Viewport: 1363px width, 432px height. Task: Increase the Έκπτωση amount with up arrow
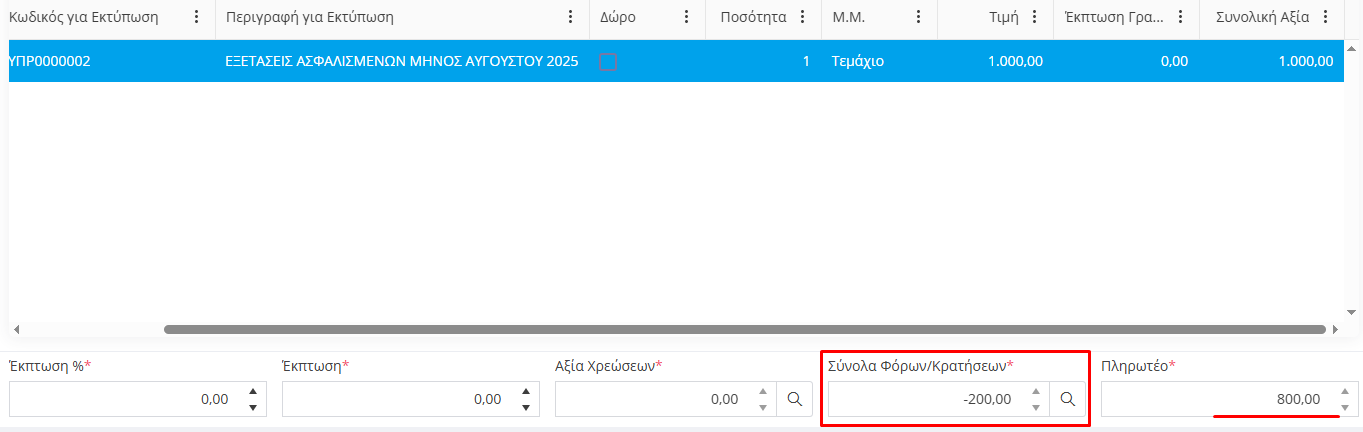pos(526,392)
